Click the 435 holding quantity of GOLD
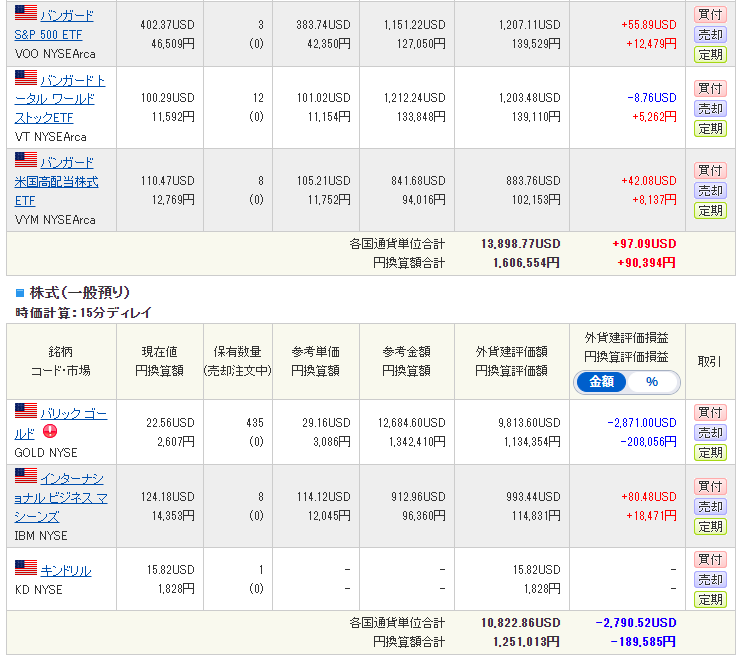 [x=255, y=422]
